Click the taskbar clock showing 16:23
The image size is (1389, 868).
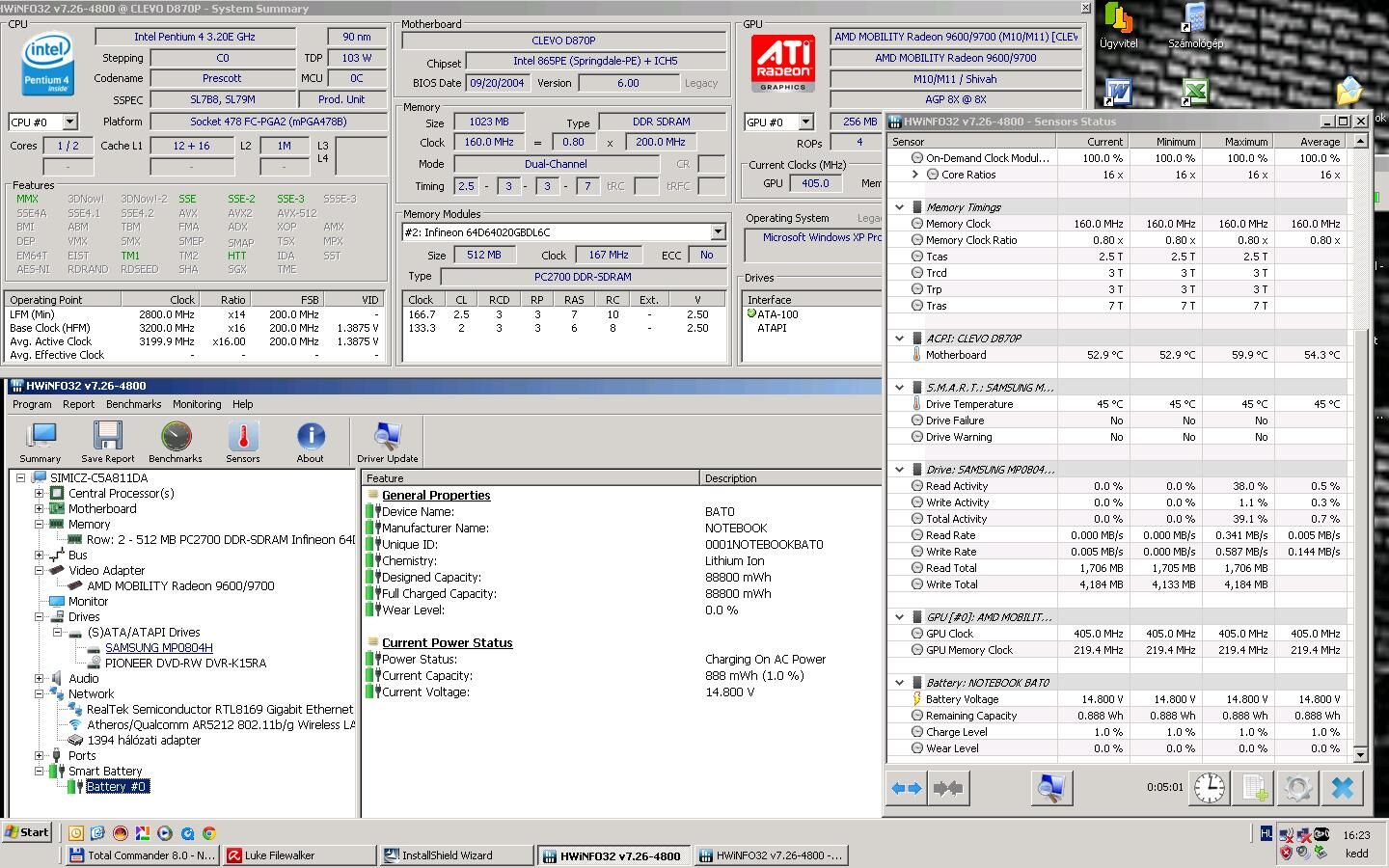1356,835
